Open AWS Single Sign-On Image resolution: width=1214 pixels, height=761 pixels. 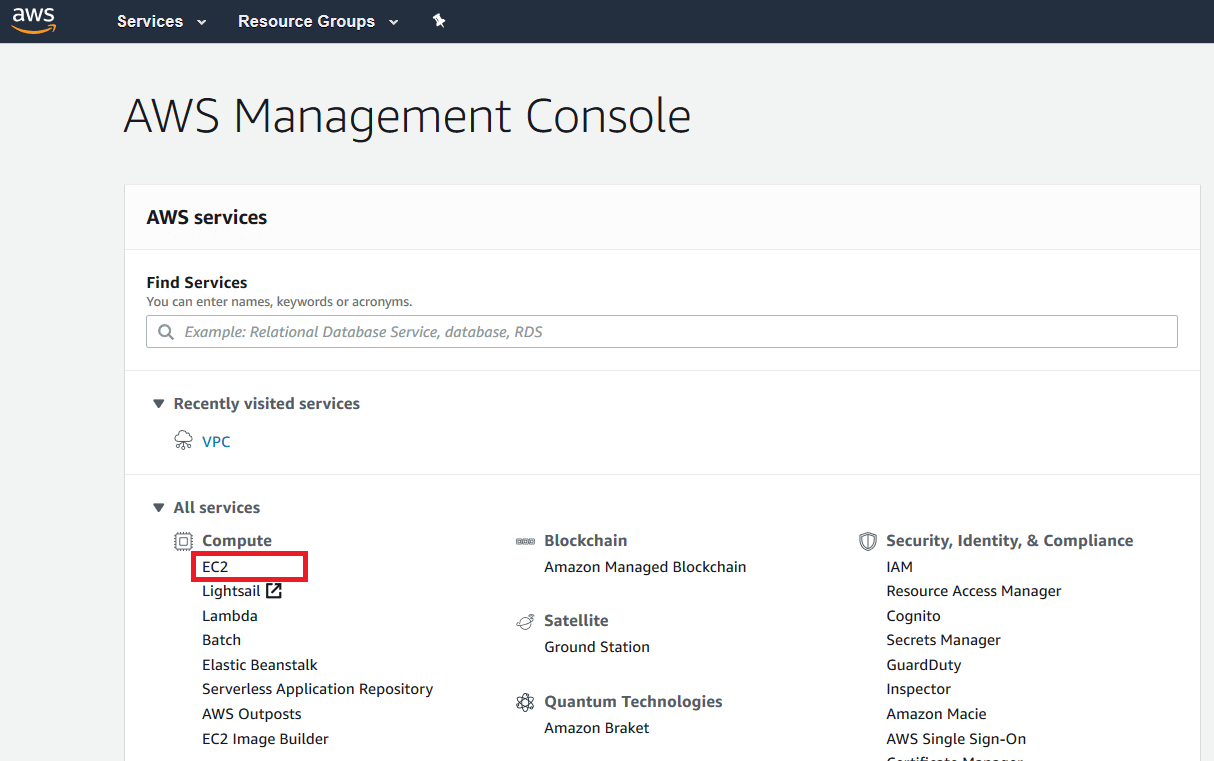tap(956, 739)
